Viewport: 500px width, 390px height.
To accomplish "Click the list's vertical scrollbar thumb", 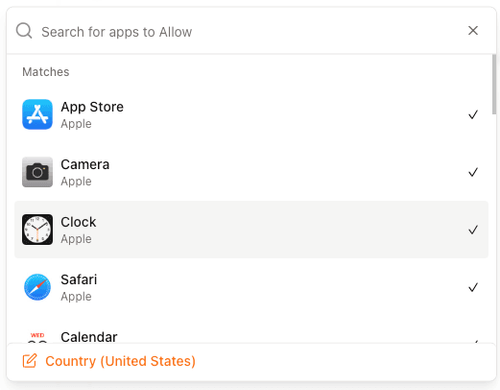I will tap(494, 84).
